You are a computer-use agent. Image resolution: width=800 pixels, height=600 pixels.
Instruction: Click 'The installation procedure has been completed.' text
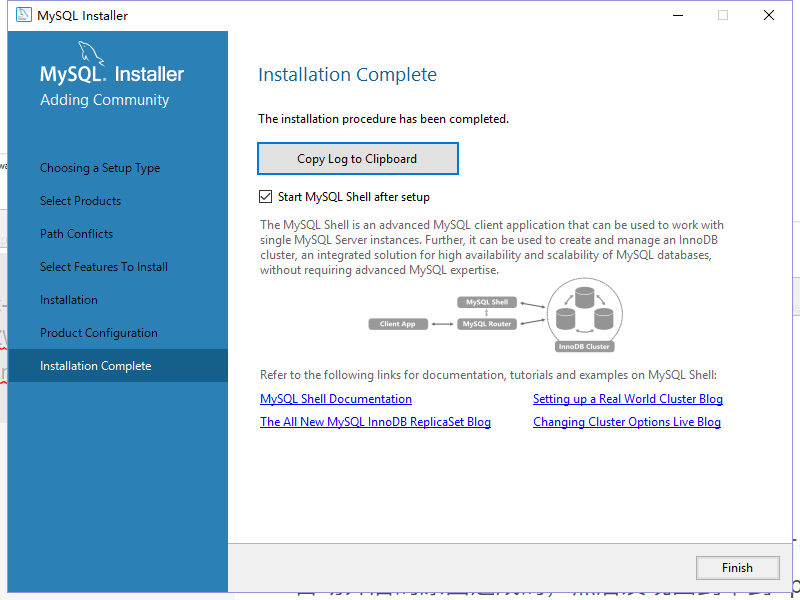[x=384, y=119]
